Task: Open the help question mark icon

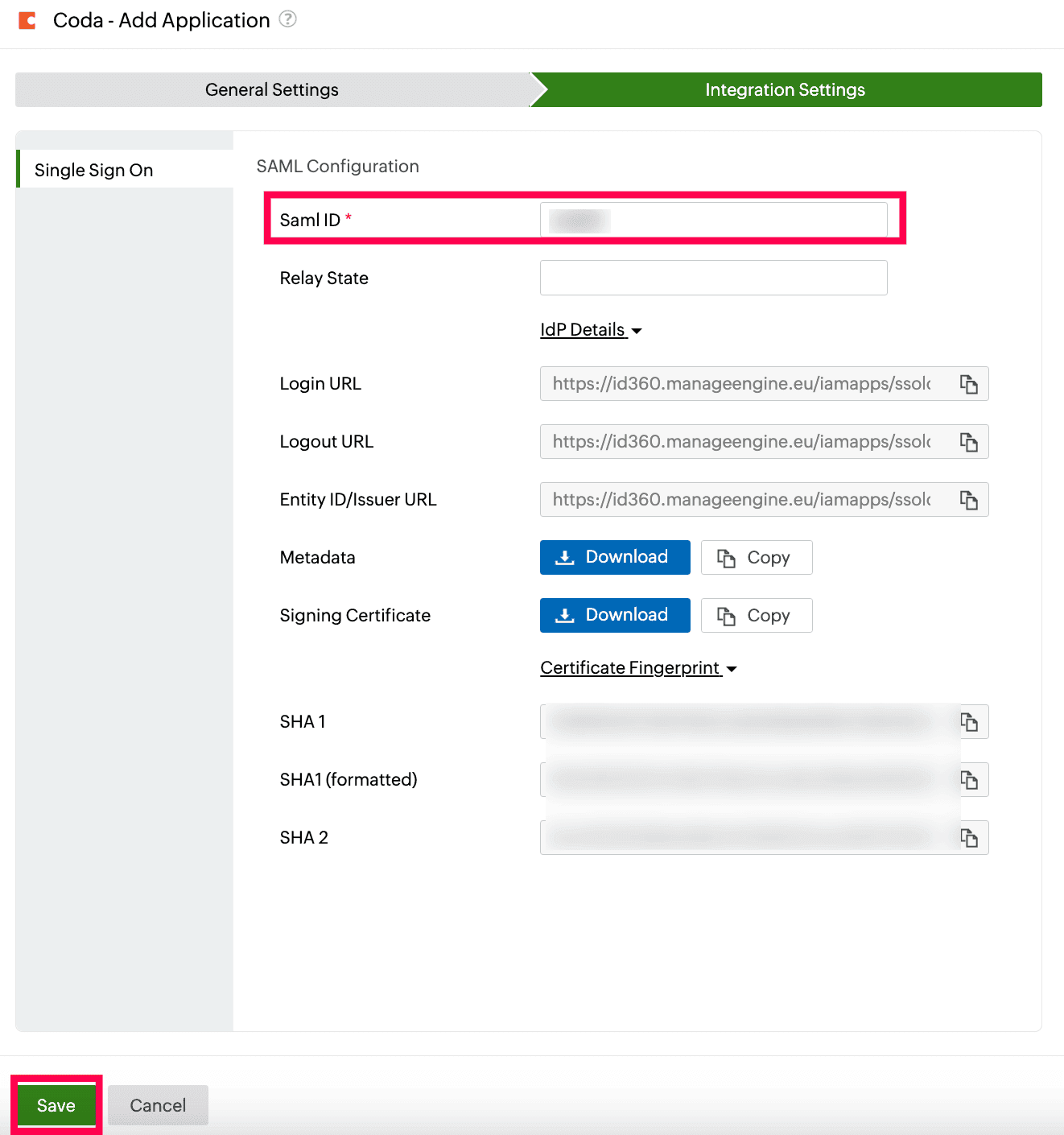Action: (x=287, y=19)
